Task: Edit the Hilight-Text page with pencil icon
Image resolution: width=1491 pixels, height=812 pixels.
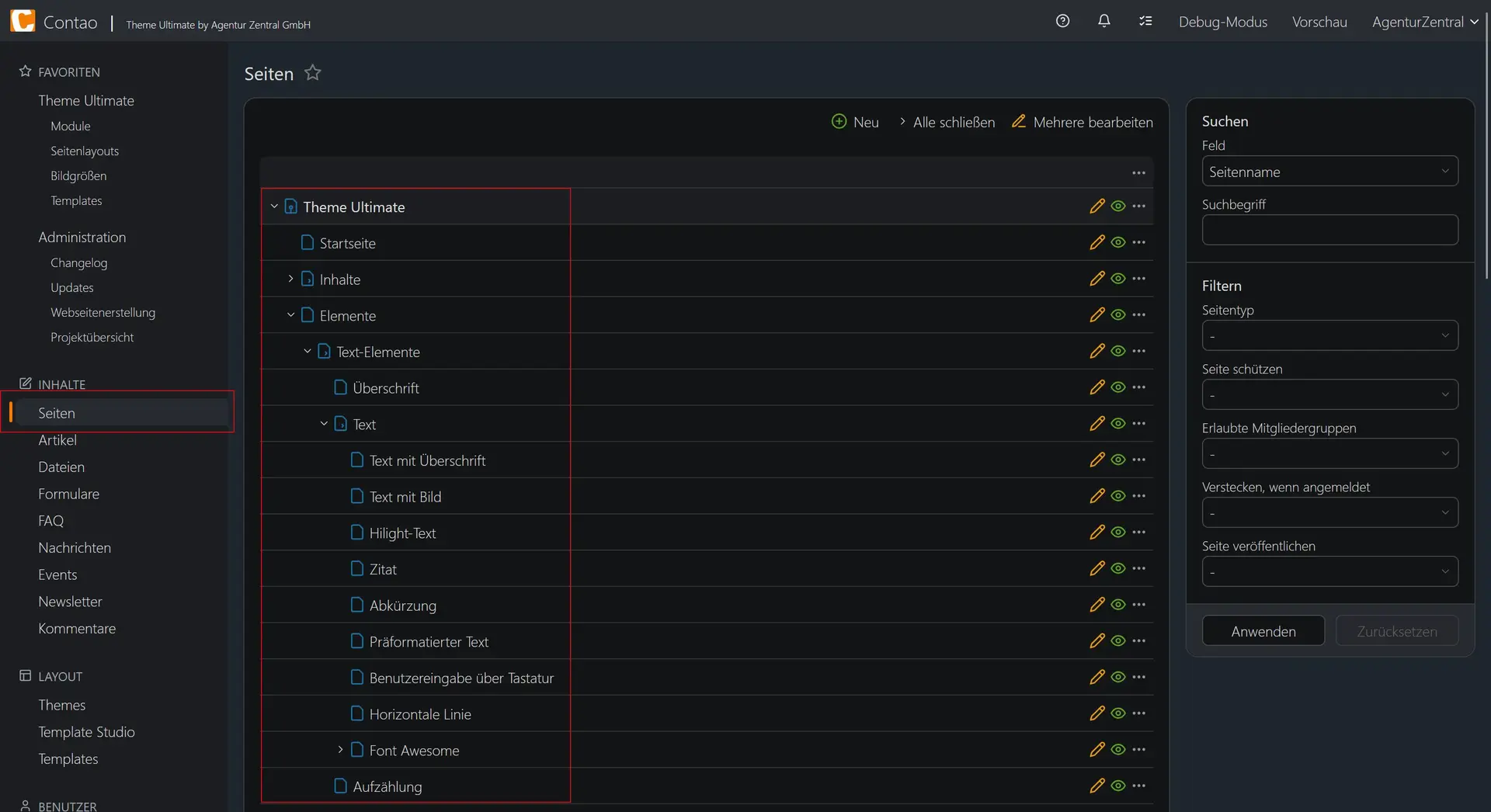Action: pyautogui.click(x=1097, y=532)
